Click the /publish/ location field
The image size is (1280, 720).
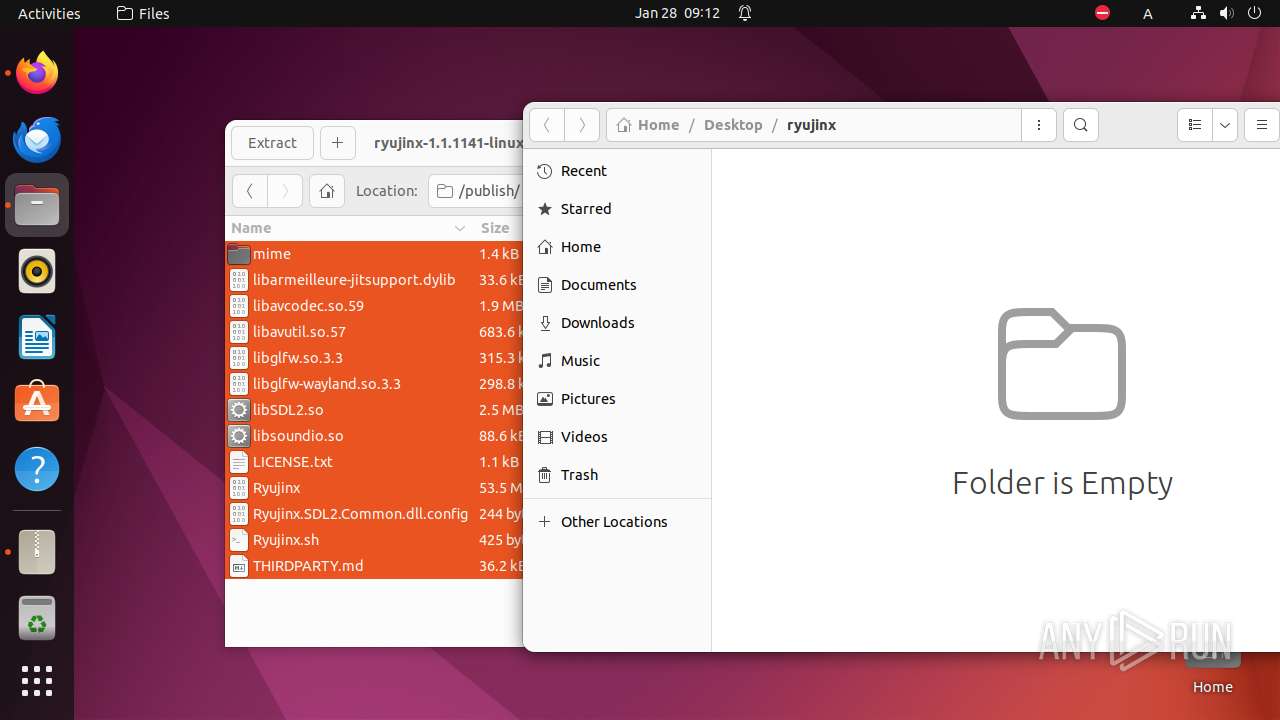coord(476,191)
